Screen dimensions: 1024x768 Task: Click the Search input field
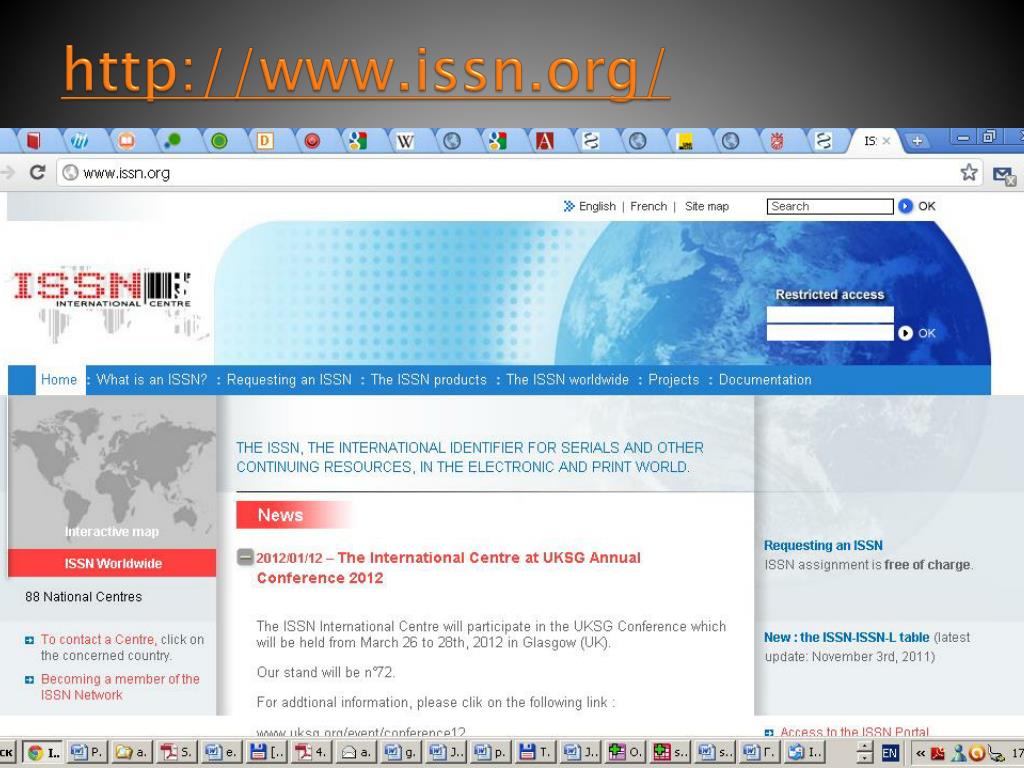tap(829, 206)
